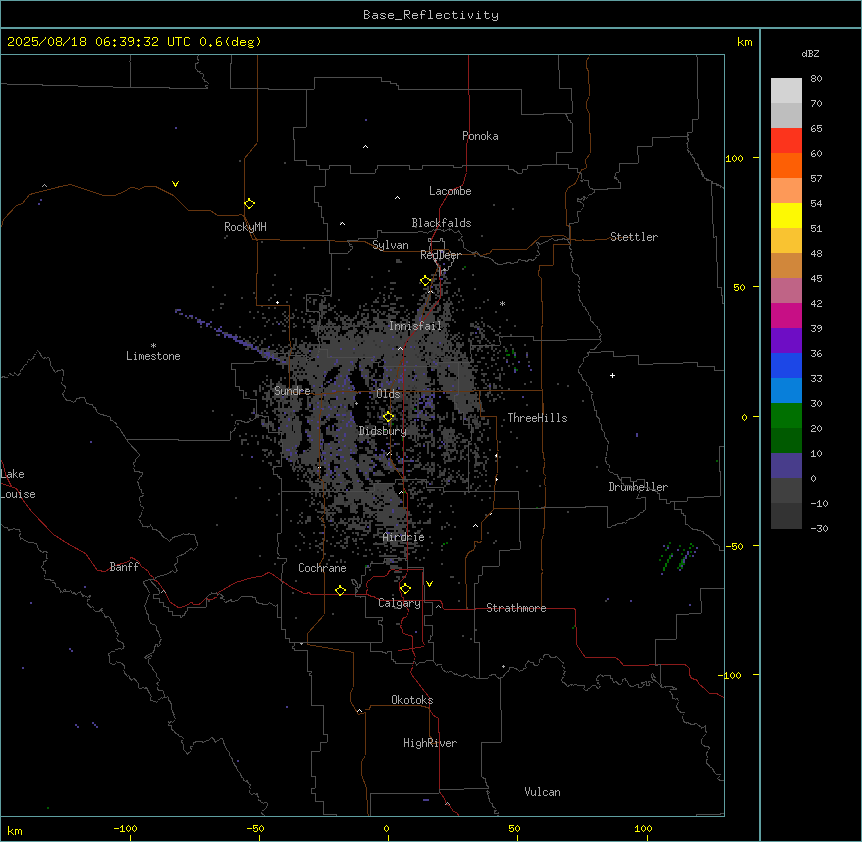Select the yellow diamond marker above Calgary
The image size is (862, 842).
(x=405, y=589)
